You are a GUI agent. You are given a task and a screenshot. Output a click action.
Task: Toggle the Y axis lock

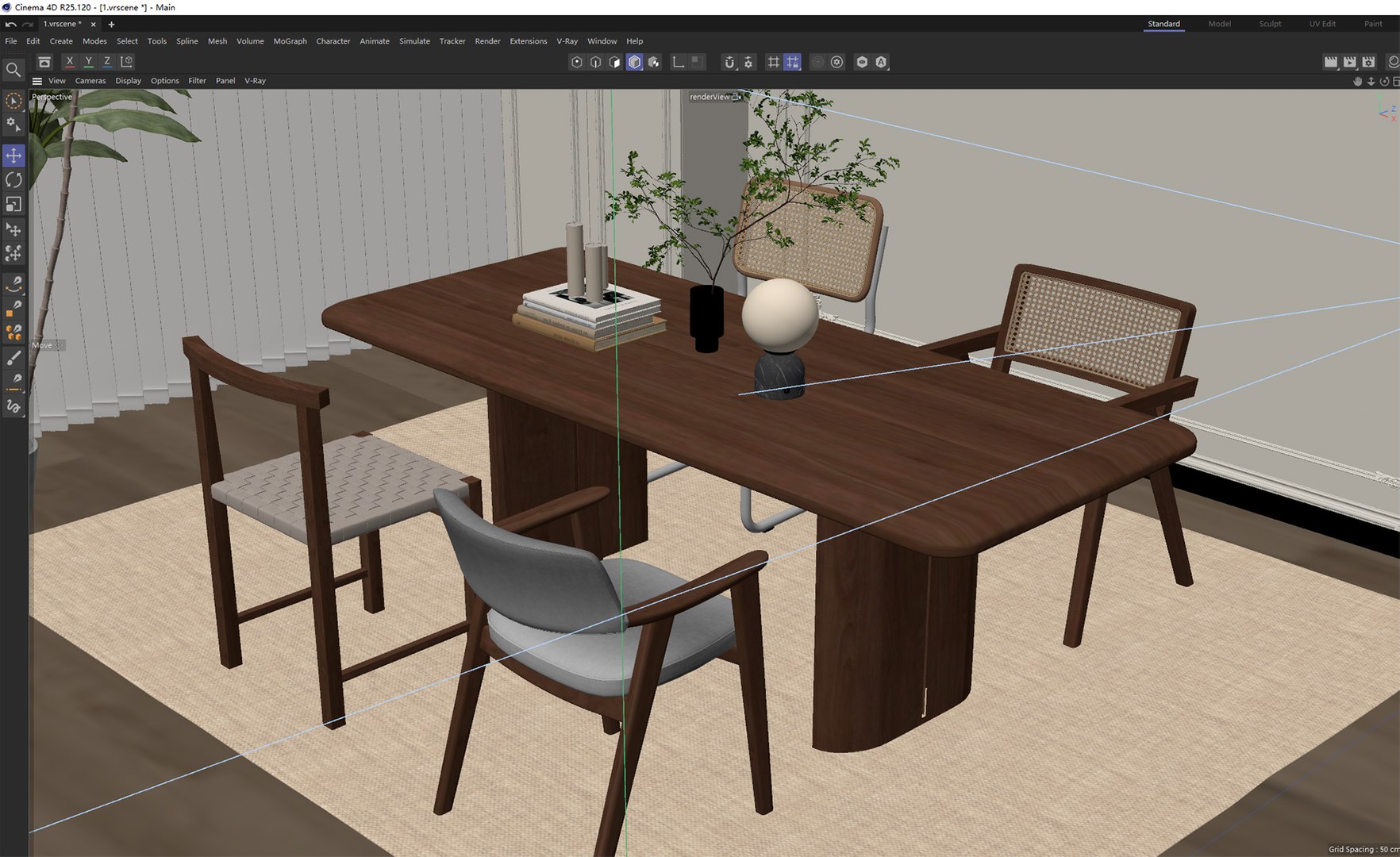point(89,61)
